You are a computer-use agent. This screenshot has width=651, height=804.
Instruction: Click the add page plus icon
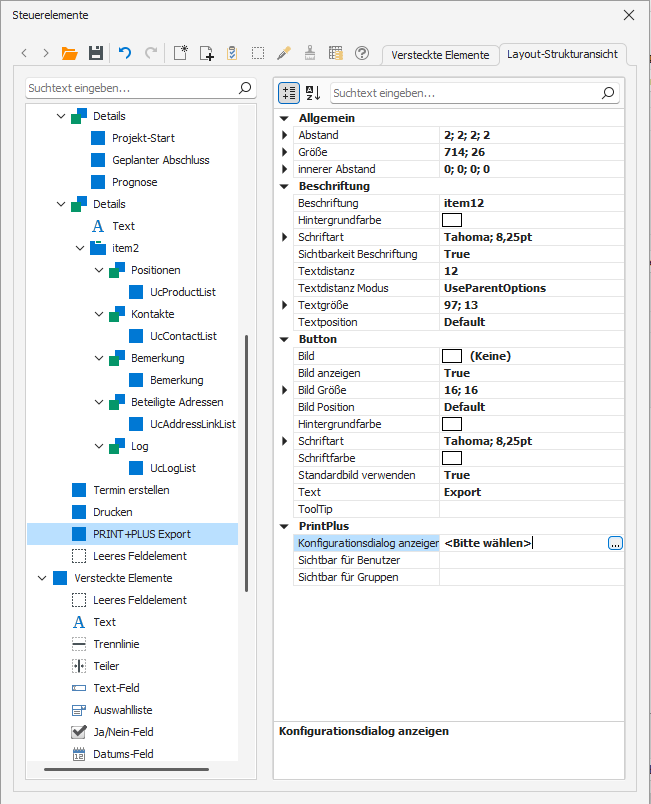pyautogui.click(x=207, y=53)
